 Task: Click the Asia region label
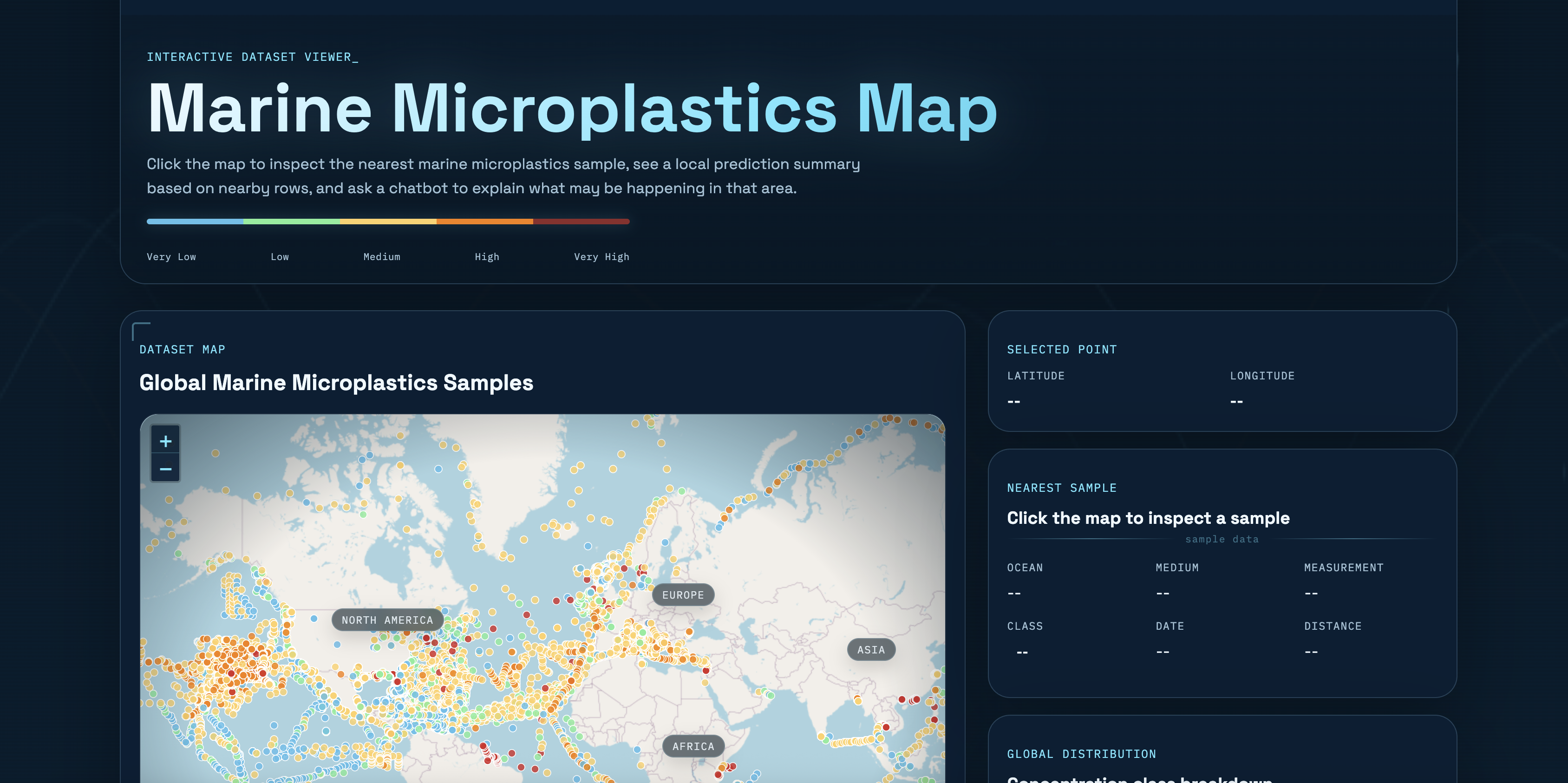870,650
